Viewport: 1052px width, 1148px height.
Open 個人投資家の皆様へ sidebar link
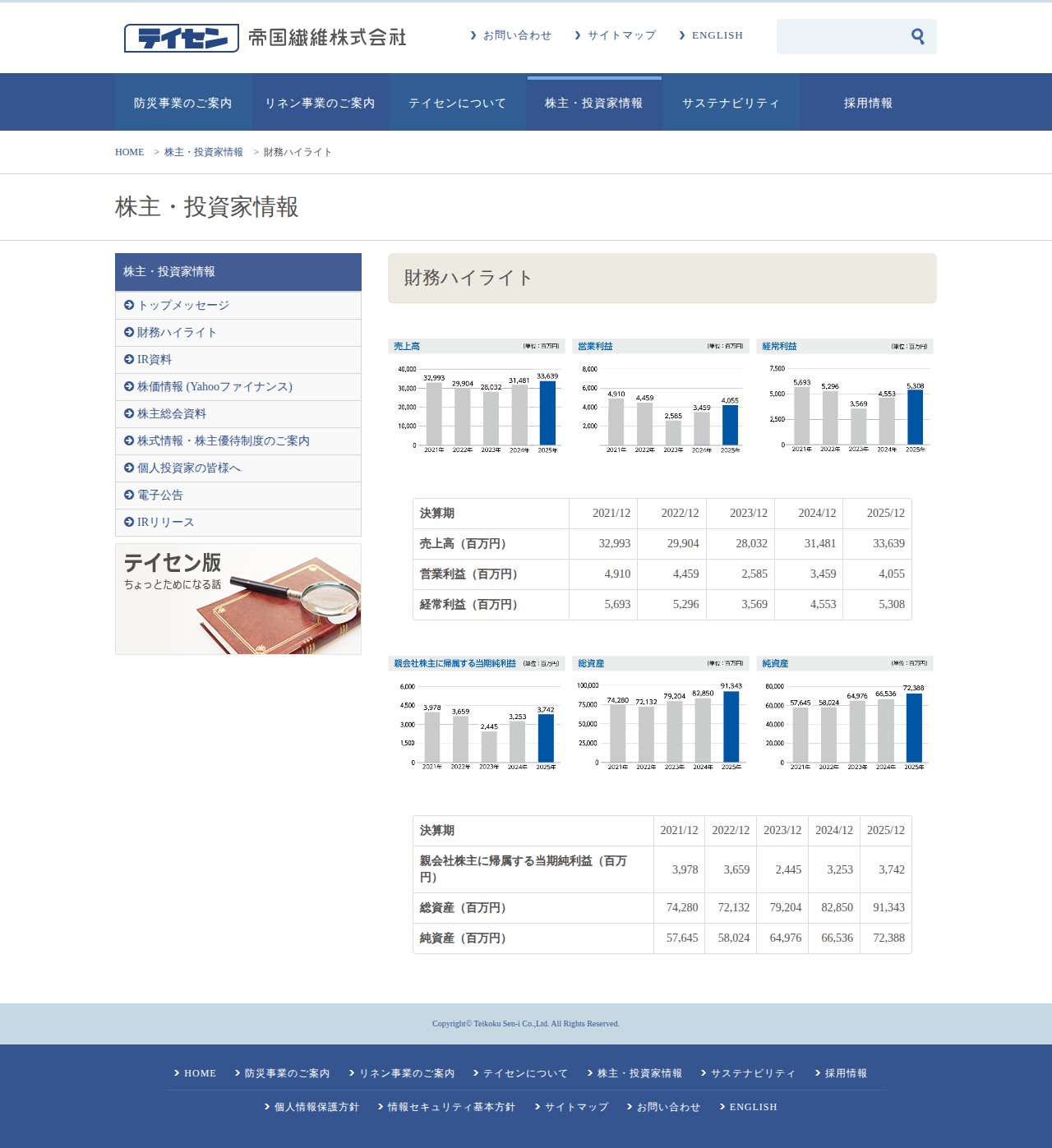(238, 468)
